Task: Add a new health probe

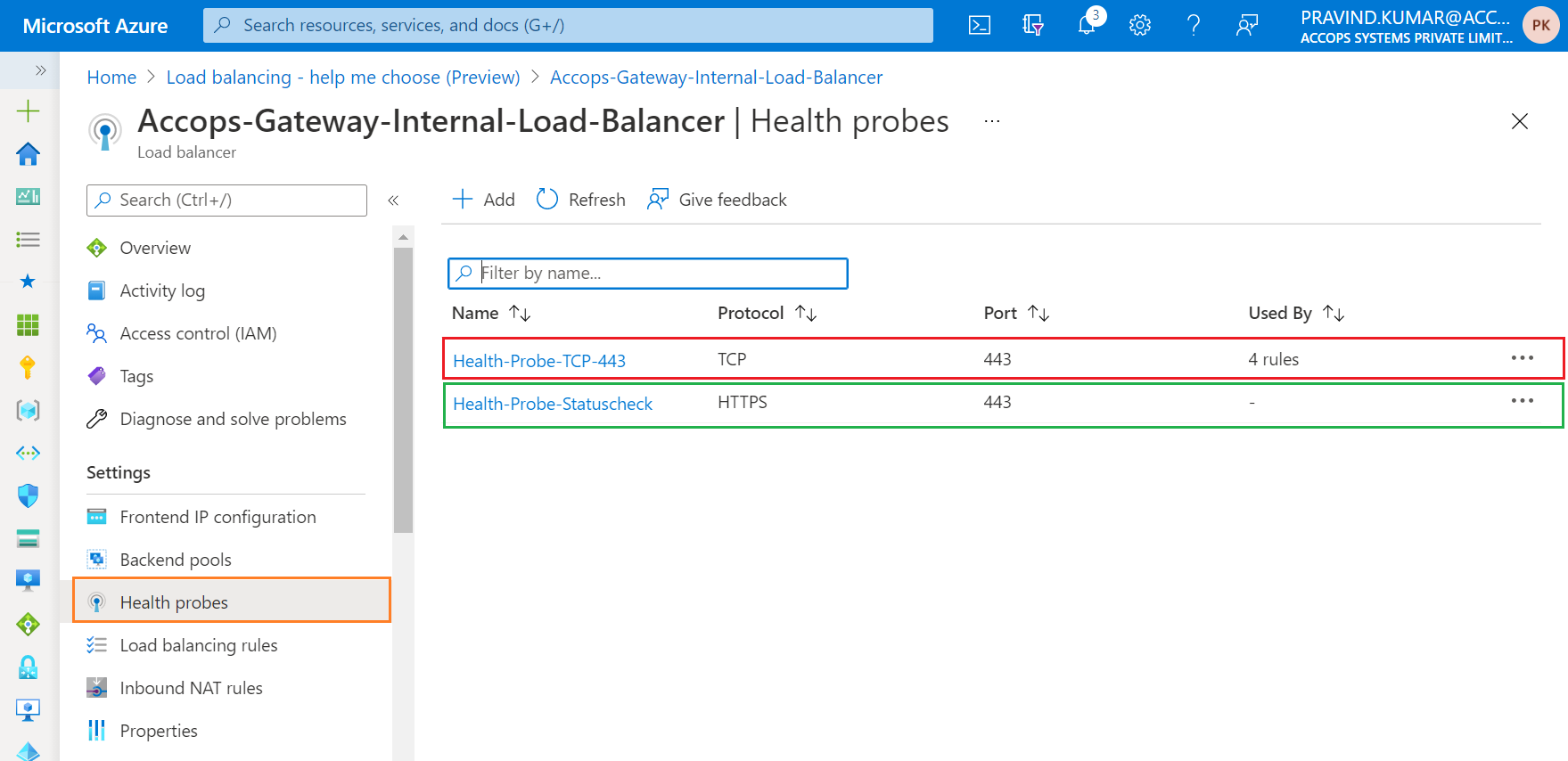Action: click(484, 200)
